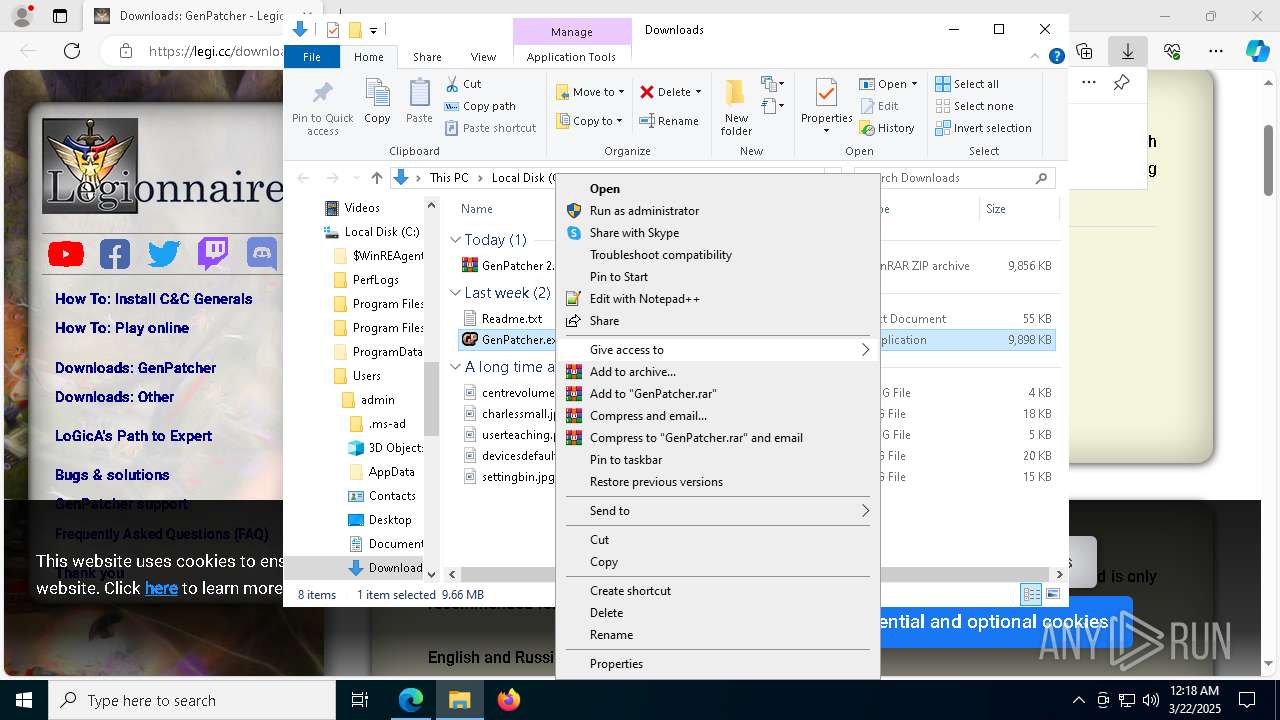Open the Application Tools tab
The height and width of the screenshot is (720, 1280).
point(571,57)
